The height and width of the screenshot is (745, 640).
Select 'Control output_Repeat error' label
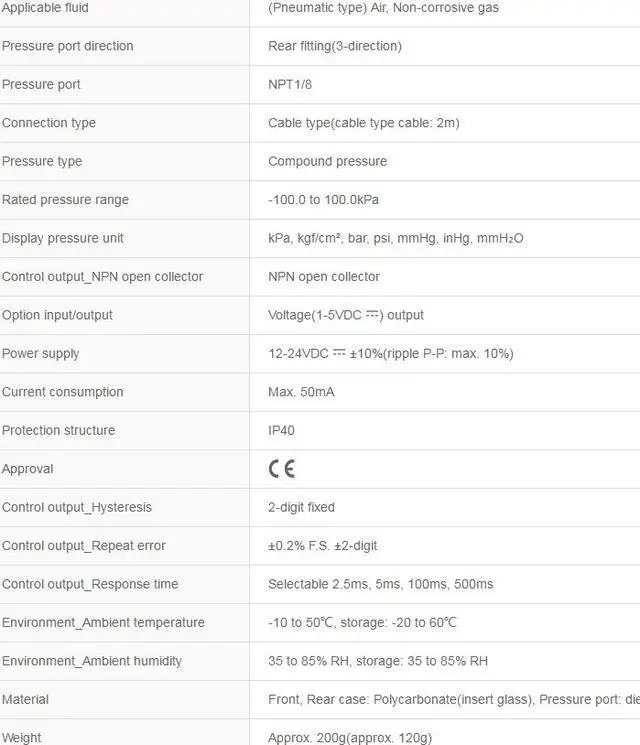(84, 546)
